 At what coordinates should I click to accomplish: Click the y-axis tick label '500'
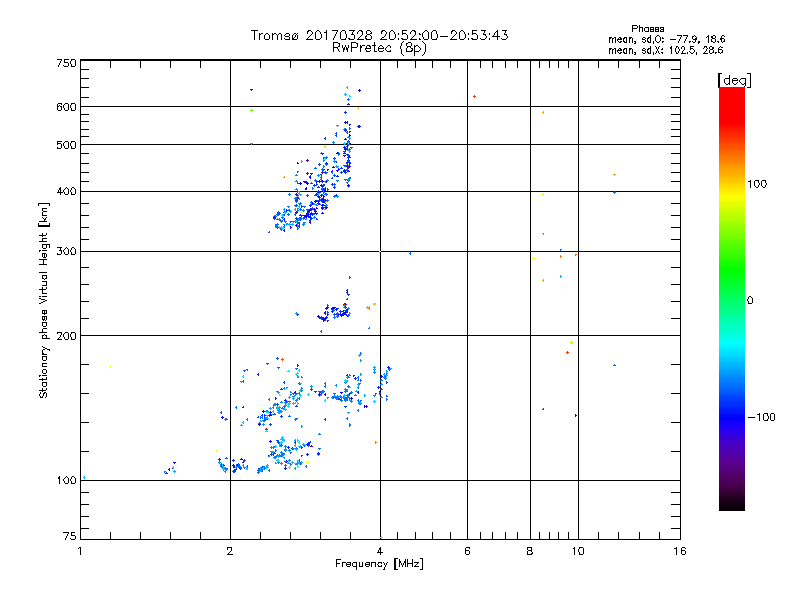66,145
